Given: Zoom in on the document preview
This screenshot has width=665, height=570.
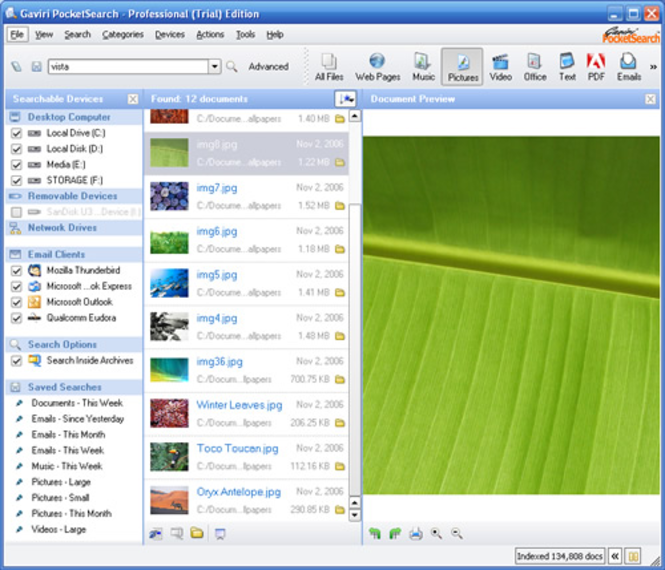Looking at the screenshot, I should coord(436,534).
